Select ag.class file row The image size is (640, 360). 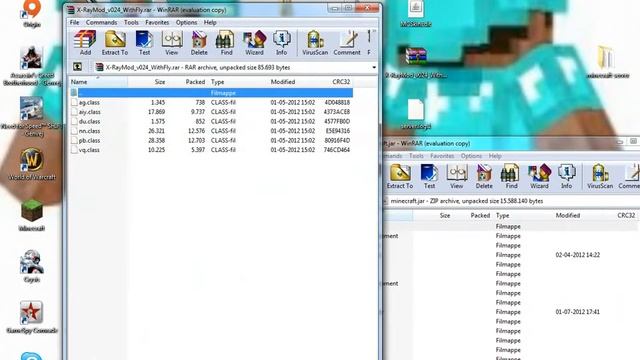[x=211, y=102]
